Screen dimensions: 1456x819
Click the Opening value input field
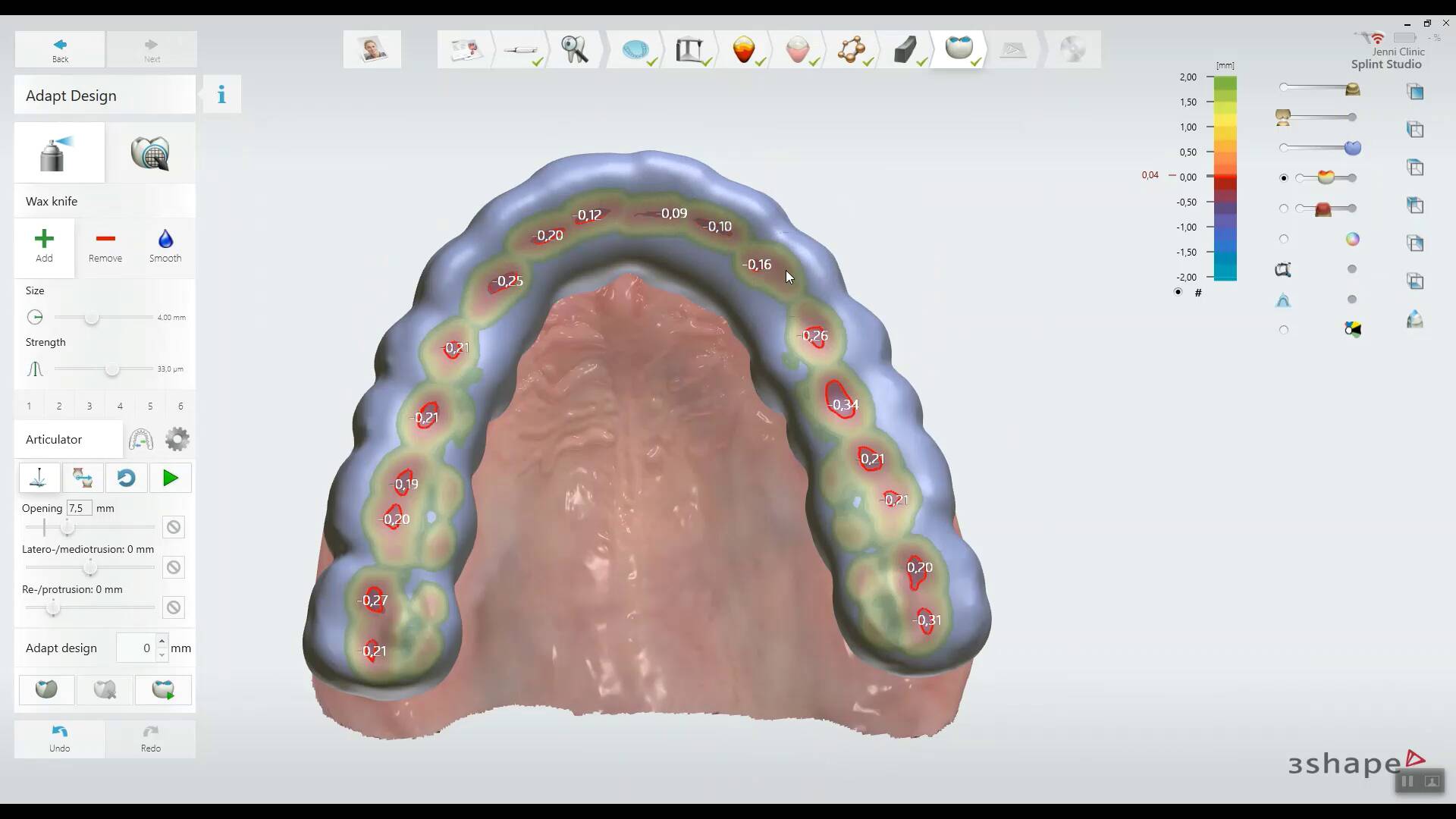pyautogui.click(x=79, y=508)
